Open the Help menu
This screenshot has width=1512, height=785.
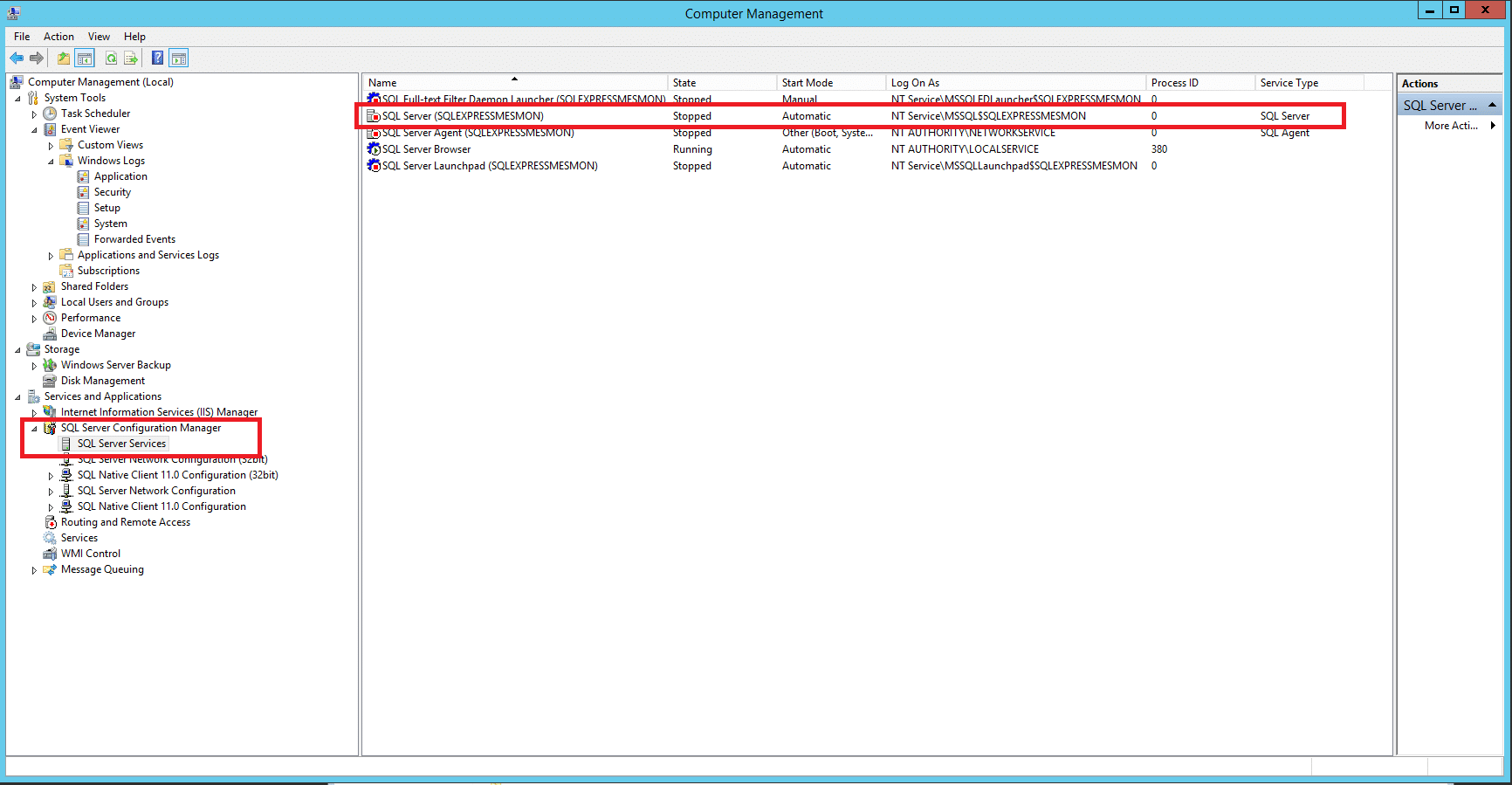coord(134,37)
